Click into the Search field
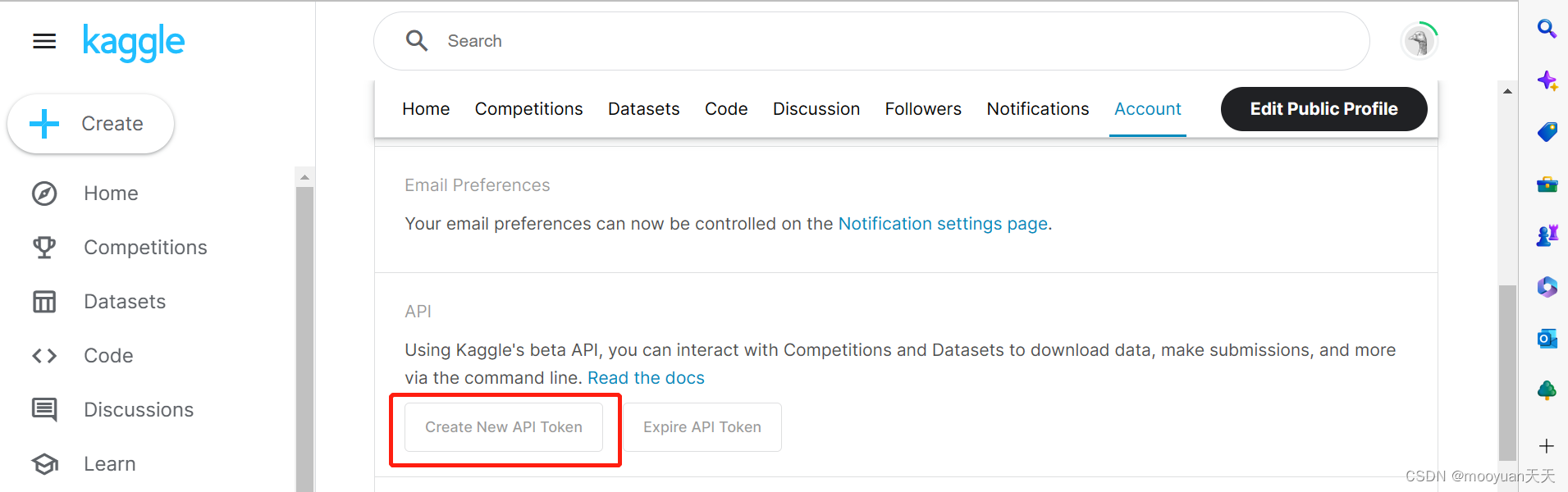Viewport: 1568px width, 492px height. pyautogui.click(x=871, y=41)
